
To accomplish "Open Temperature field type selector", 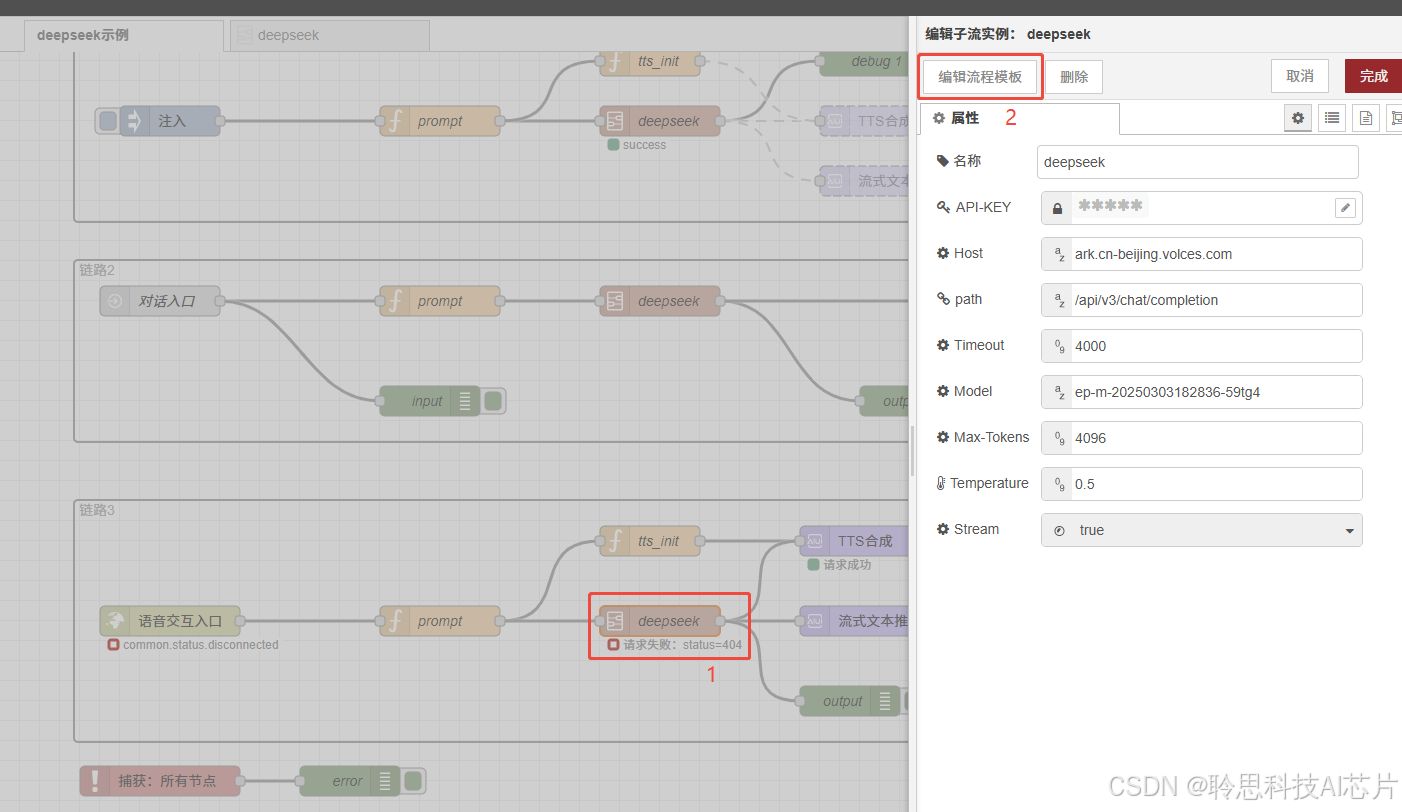I will [1058, 484].
